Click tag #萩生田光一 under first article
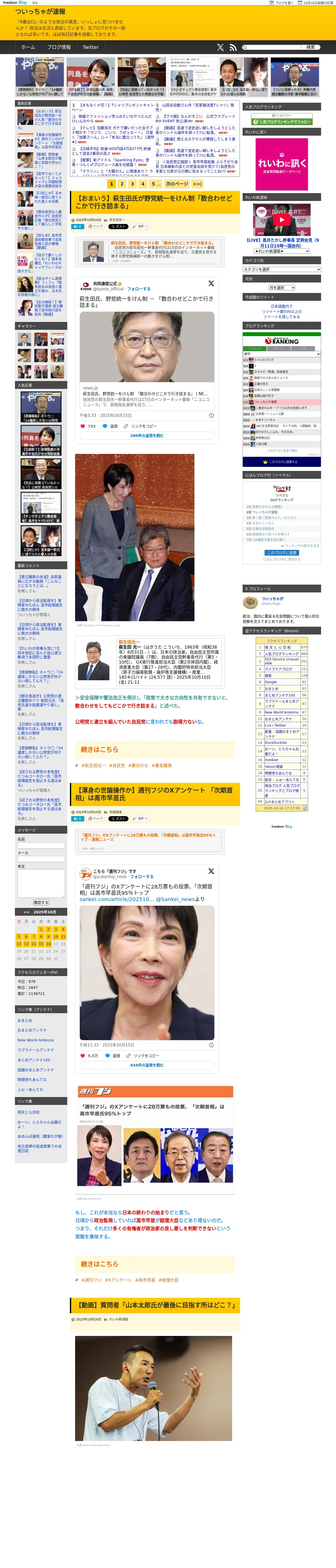 pos(94,766)
